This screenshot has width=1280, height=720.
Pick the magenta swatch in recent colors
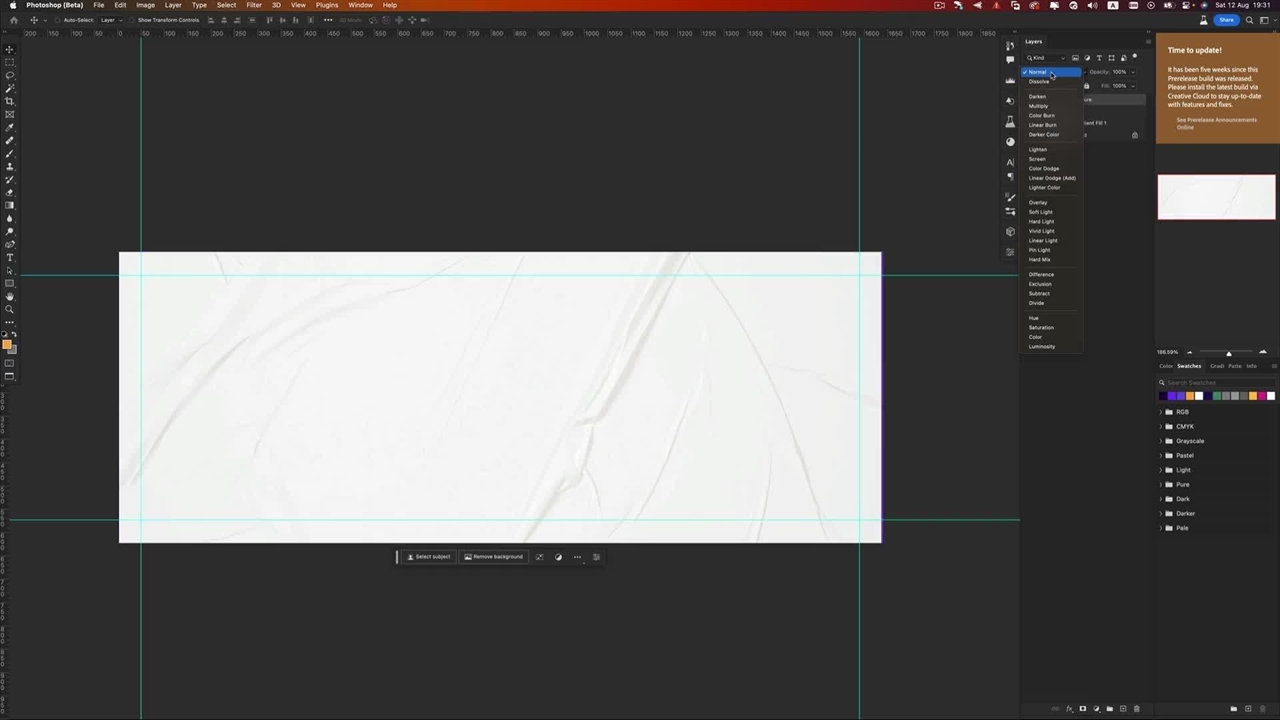[x=1262, y=396]
